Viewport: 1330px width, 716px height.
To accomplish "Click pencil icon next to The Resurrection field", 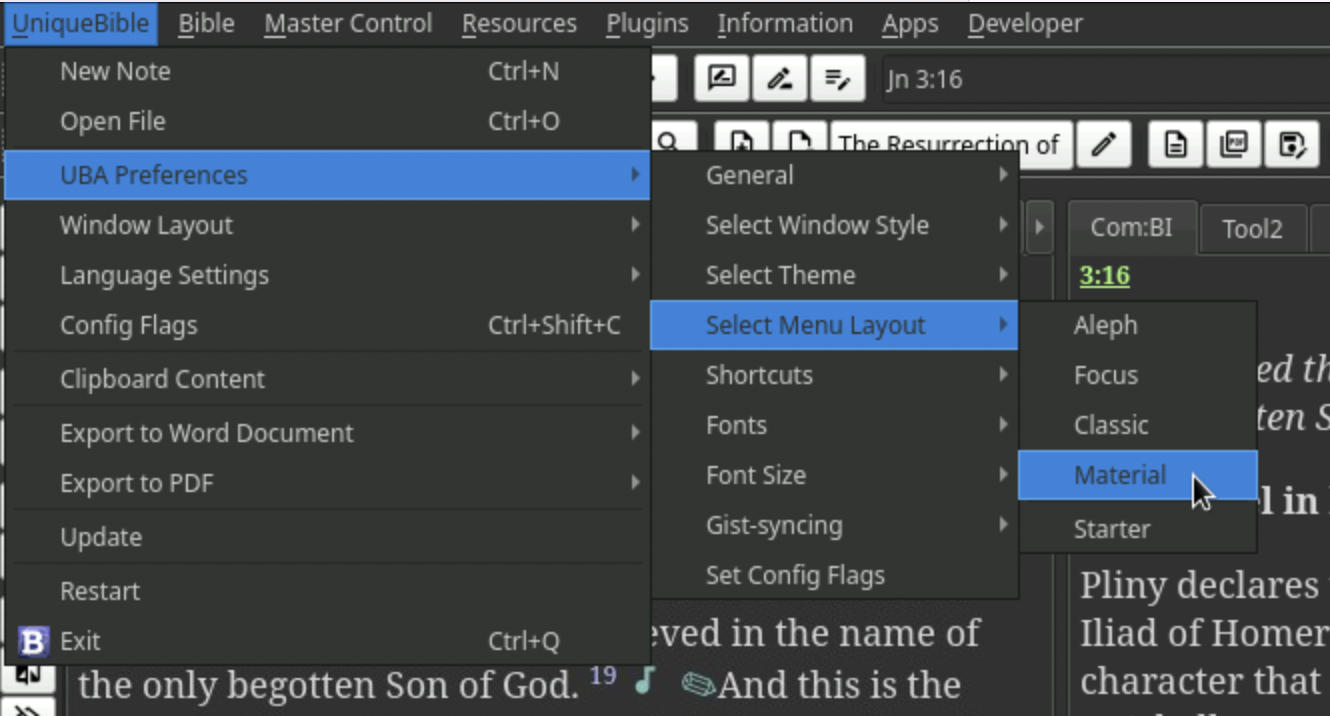I will [1104, 145].
